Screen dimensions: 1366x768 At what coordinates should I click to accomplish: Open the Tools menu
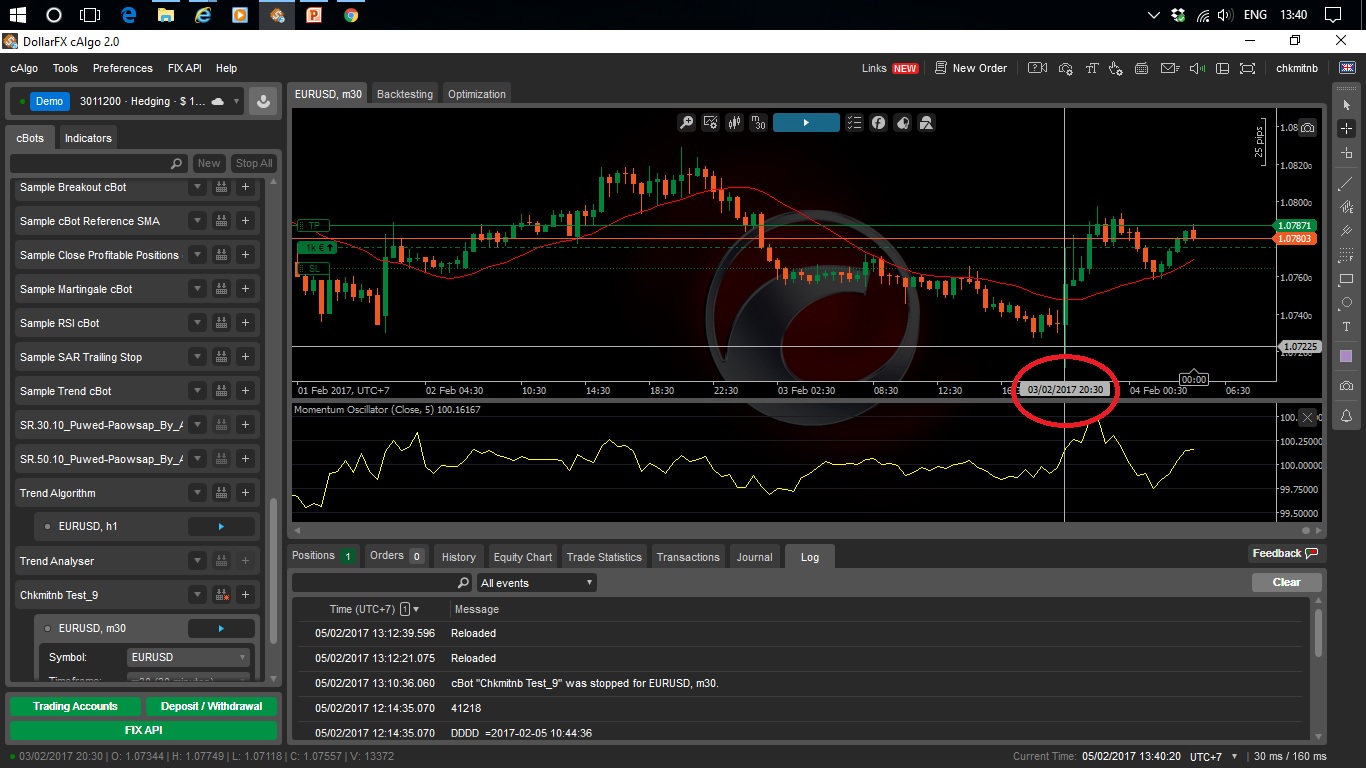pyautogui.click(x=65, y=68)
